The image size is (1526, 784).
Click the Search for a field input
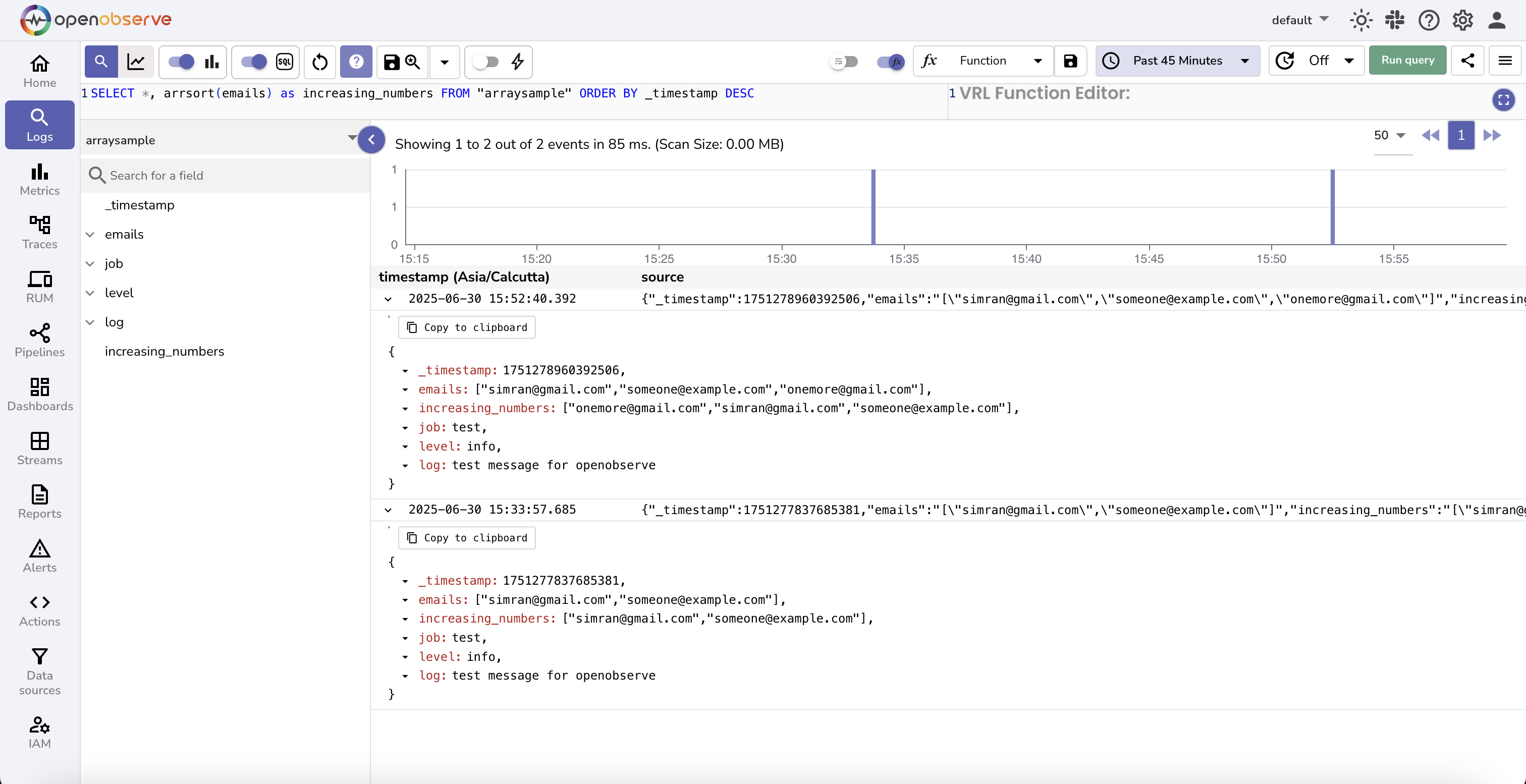(x=225, y=175)
